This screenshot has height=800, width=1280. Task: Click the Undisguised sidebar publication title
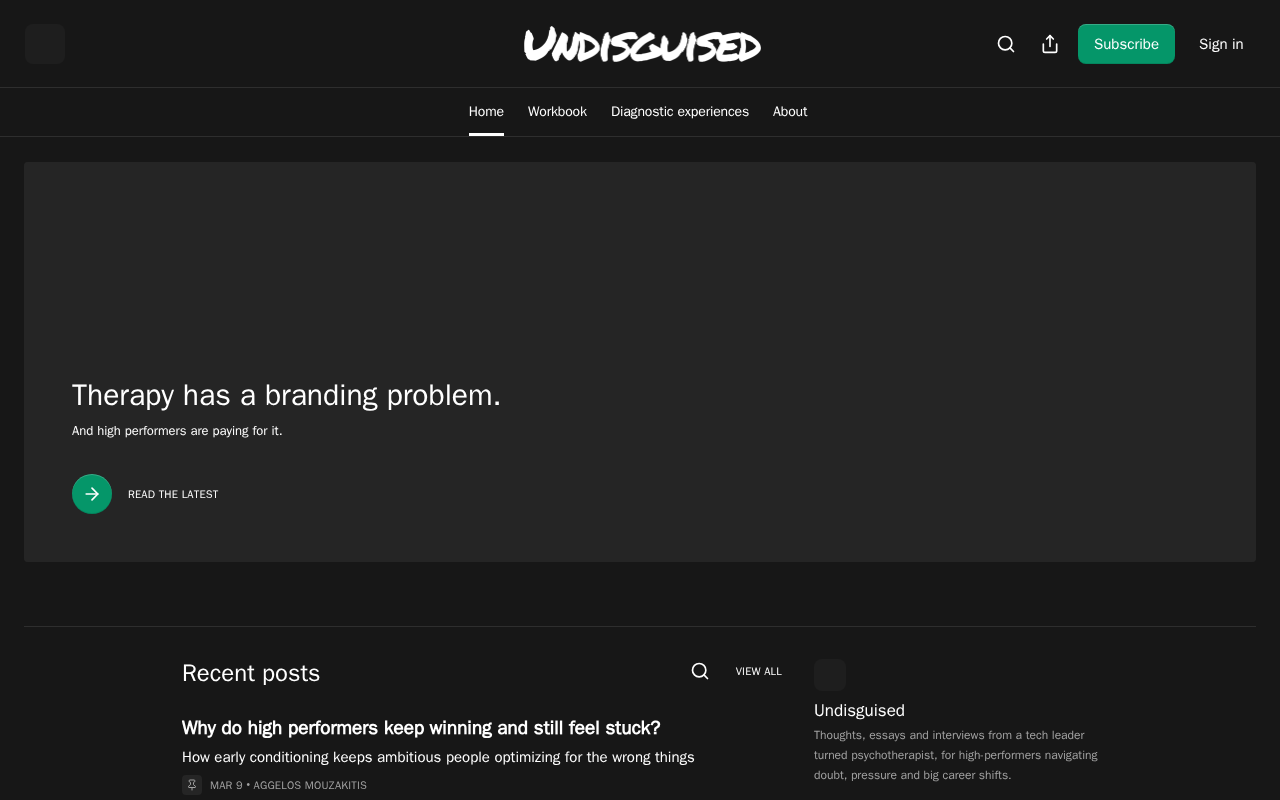[859, 710]
